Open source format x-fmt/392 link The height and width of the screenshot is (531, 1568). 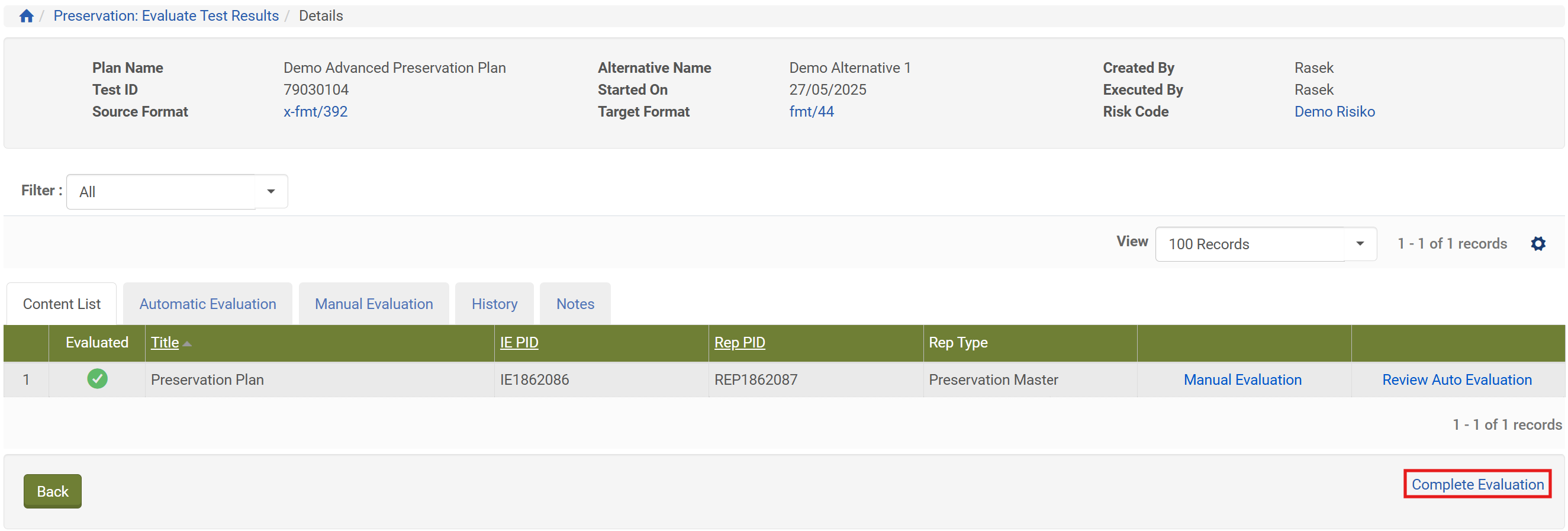[315, 111]
